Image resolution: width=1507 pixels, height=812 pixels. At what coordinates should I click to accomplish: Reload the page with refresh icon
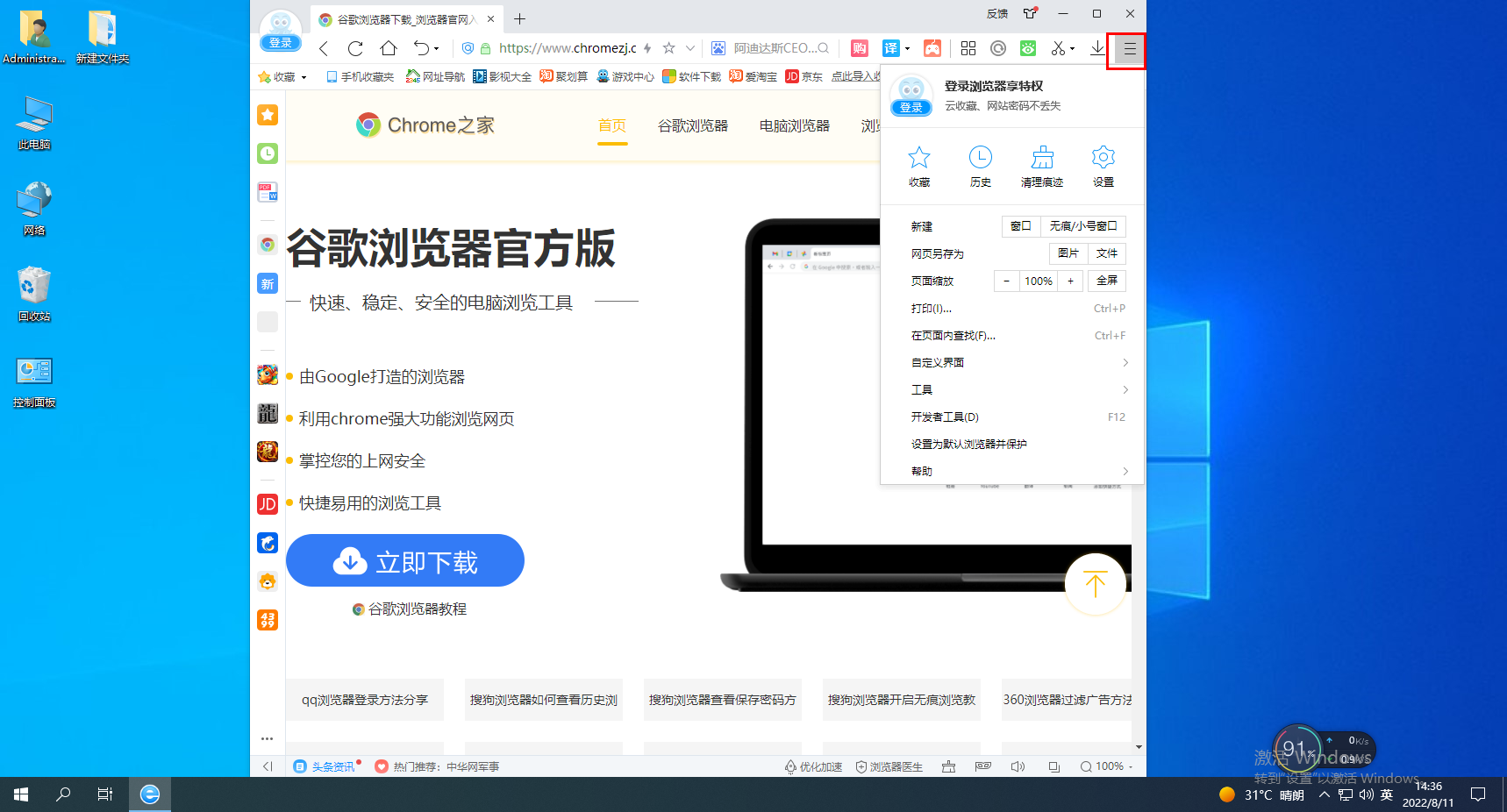coord(355,48)
